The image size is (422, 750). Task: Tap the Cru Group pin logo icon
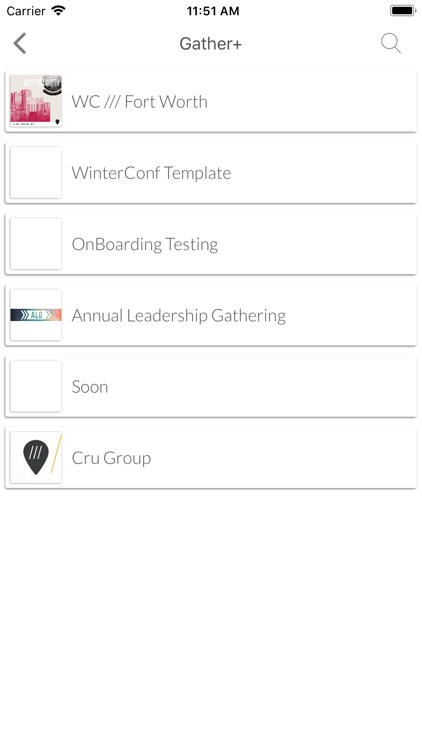[36, 457]
